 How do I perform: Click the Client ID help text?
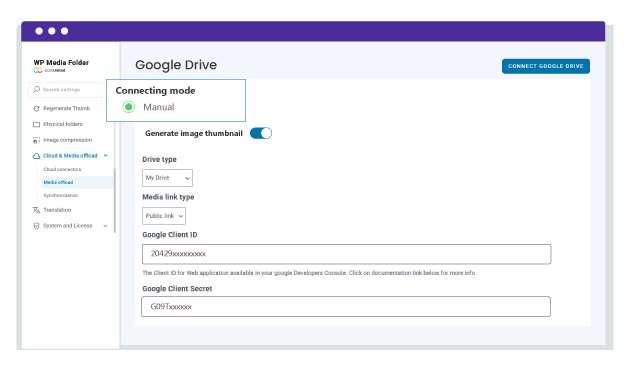[309, 273]
